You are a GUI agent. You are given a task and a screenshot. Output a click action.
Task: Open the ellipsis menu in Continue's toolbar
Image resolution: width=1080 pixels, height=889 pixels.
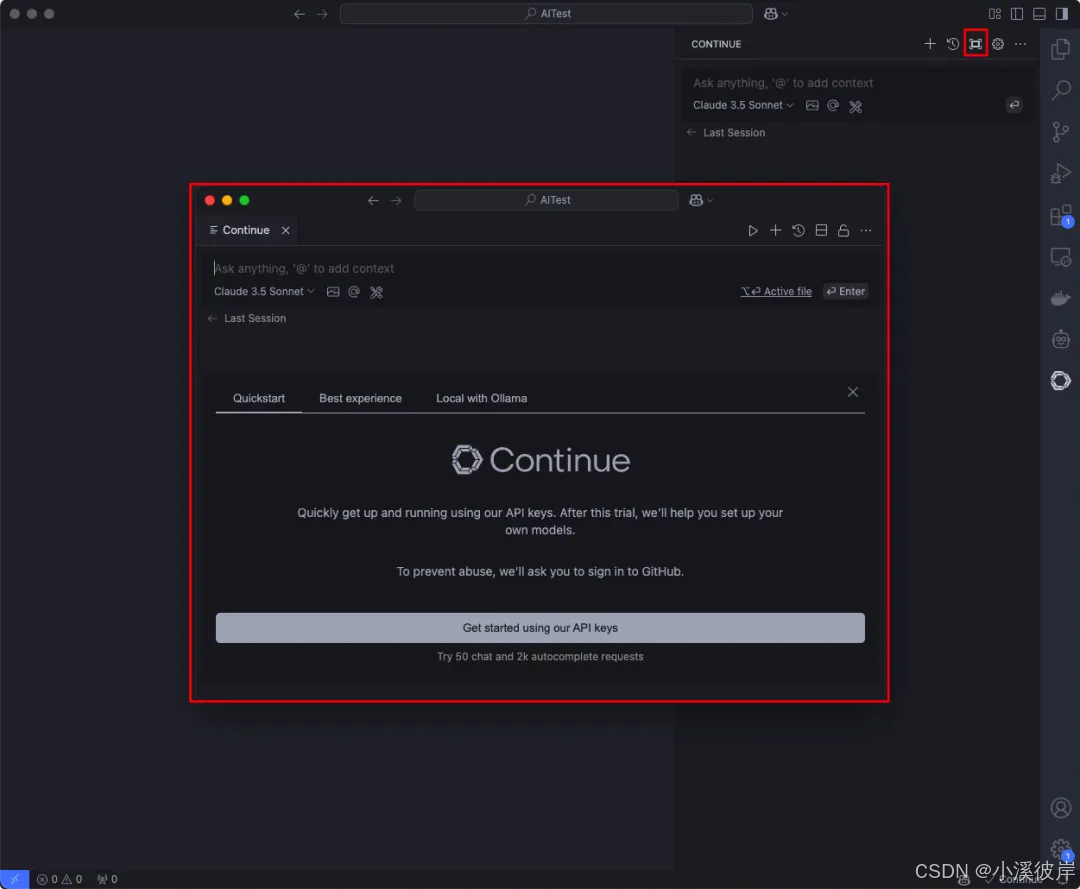coord(866,230)
